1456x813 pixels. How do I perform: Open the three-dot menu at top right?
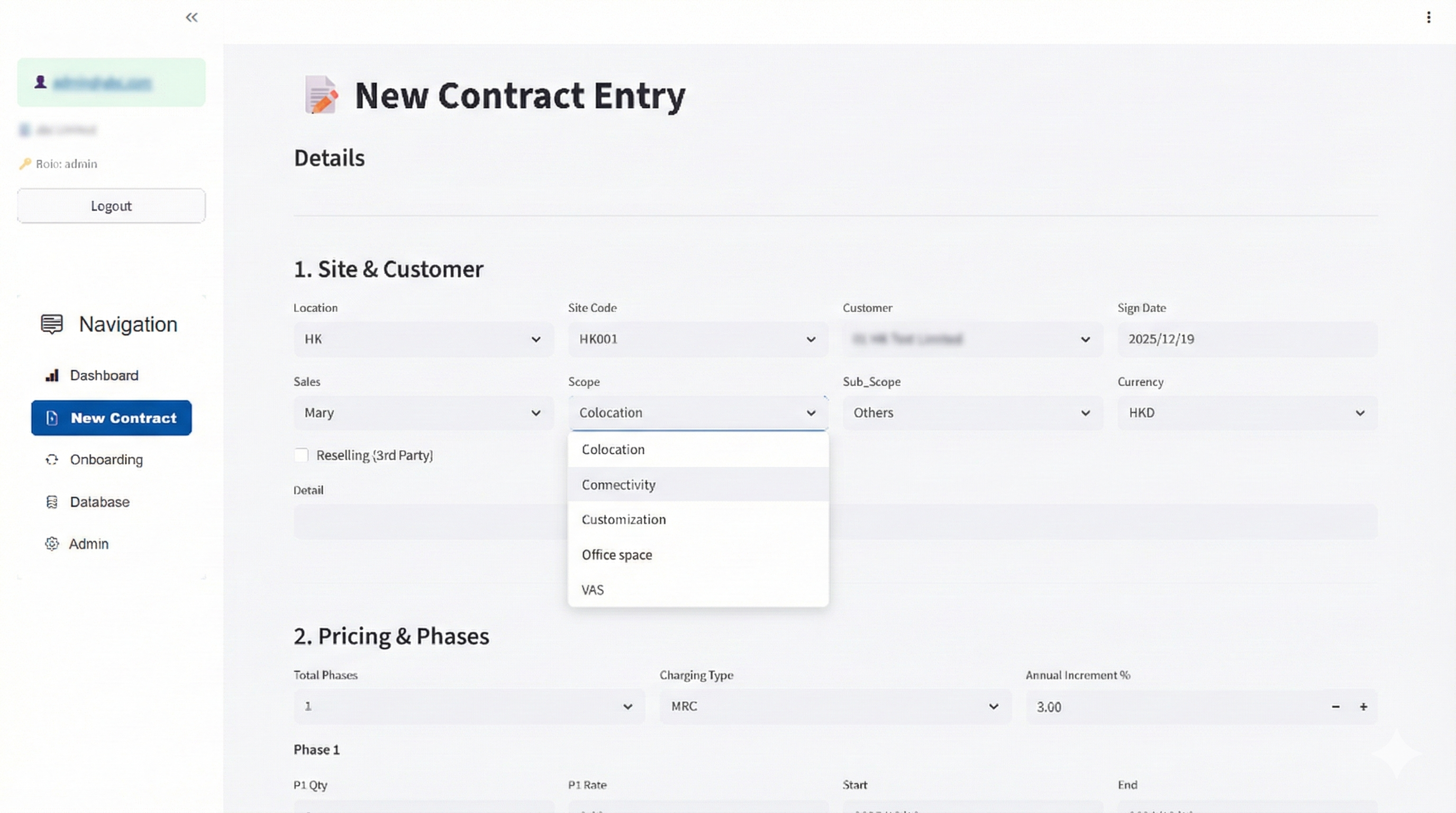(x=1429, y=17)
